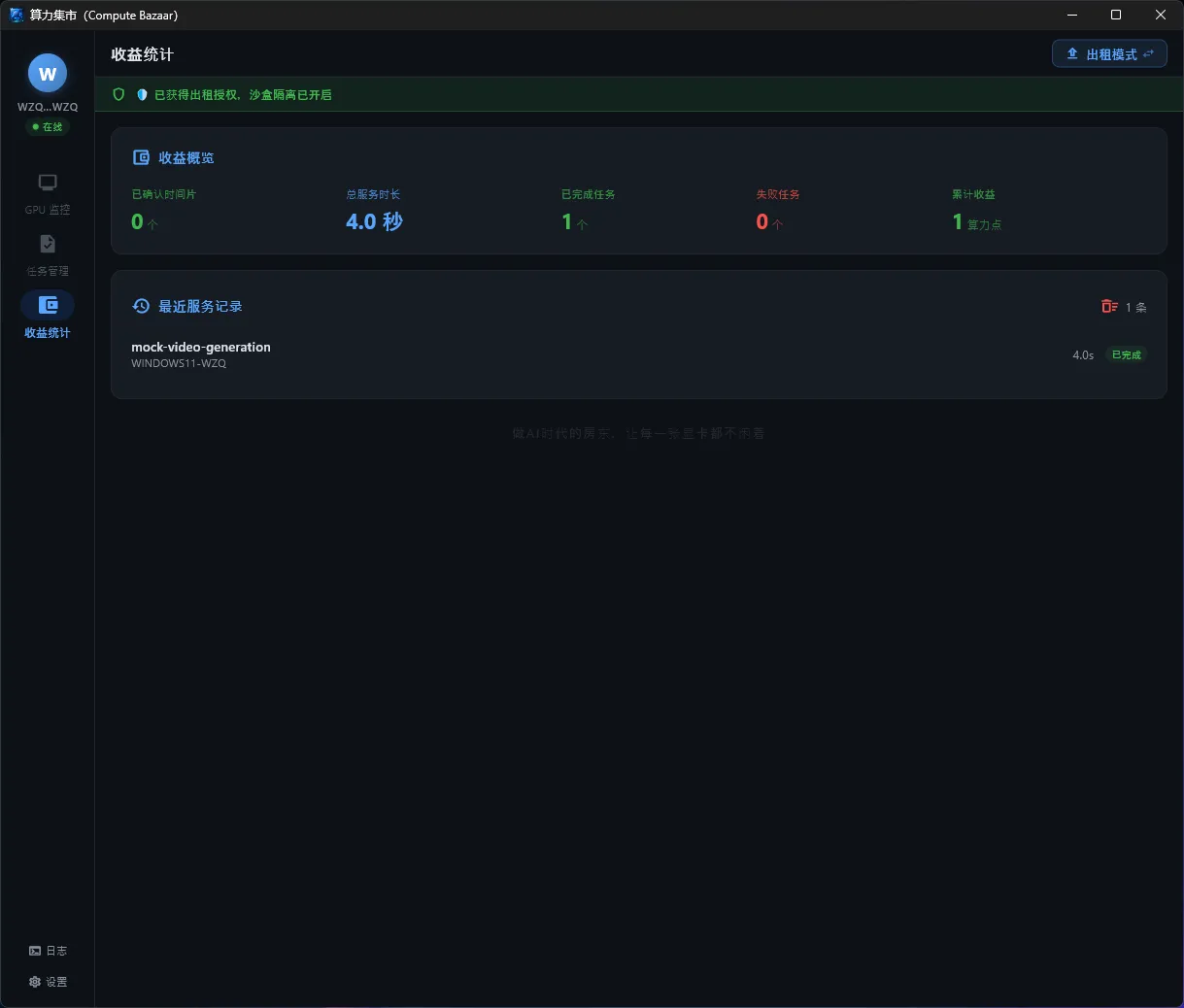Image resolution: width=1184 pixels, height=1008 pixels.
Task: Click the 累计收益 value 1 算力点
Action: (976, 222)
